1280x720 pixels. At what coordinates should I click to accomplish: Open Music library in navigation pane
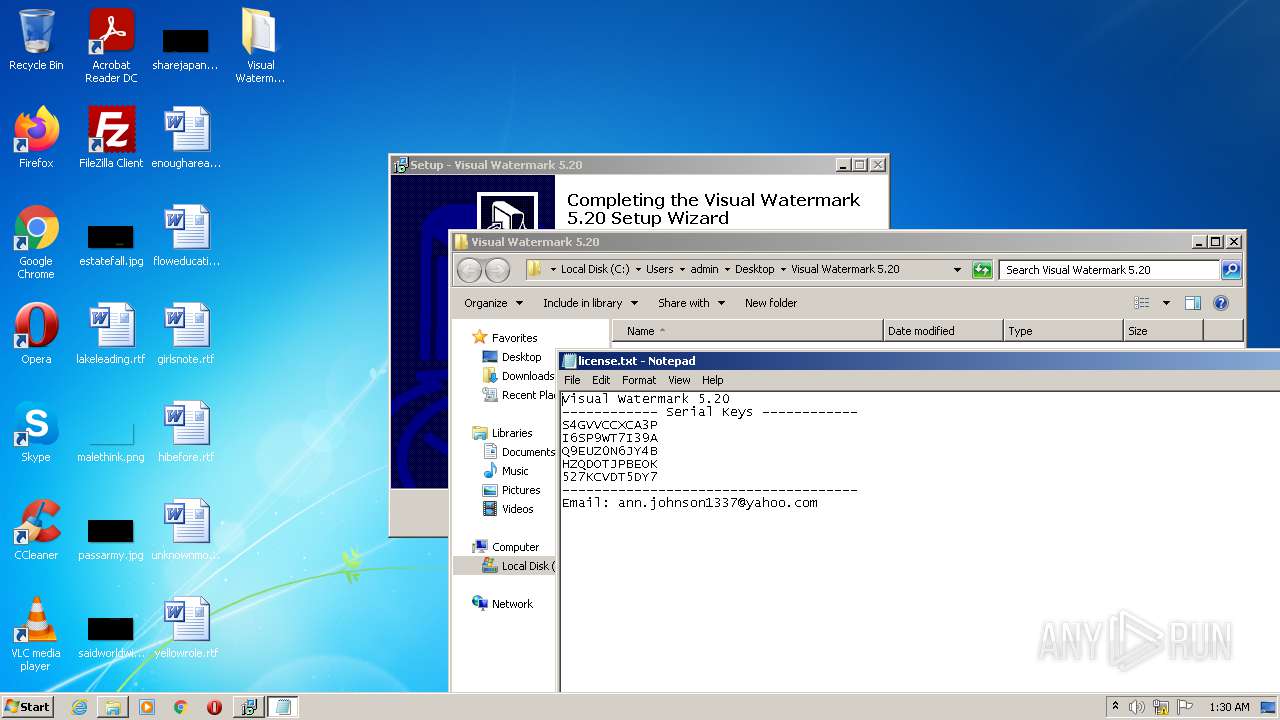(515, 471)
